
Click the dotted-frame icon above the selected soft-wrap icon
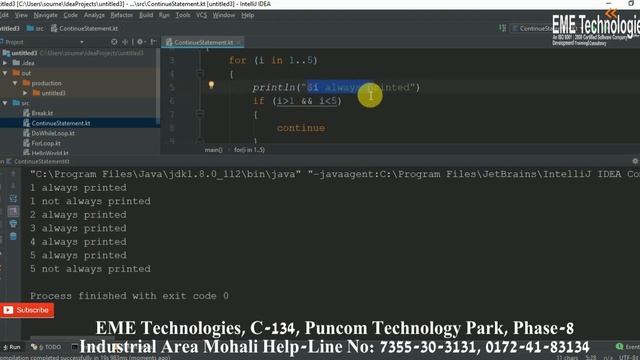[x=13, y=198]
